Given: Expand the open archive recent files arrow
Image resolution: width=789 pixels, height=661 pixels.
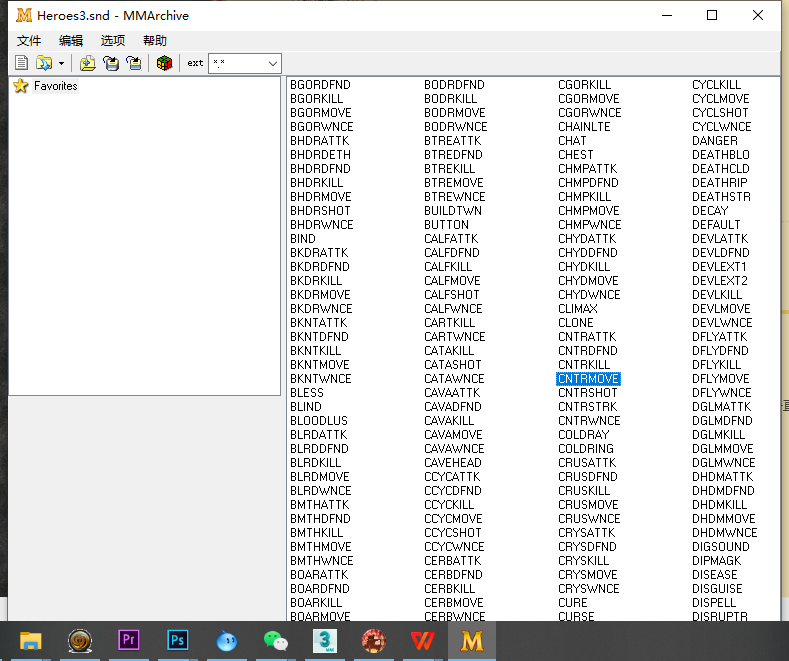Looking at the screenshot, I should click(61, 63).
